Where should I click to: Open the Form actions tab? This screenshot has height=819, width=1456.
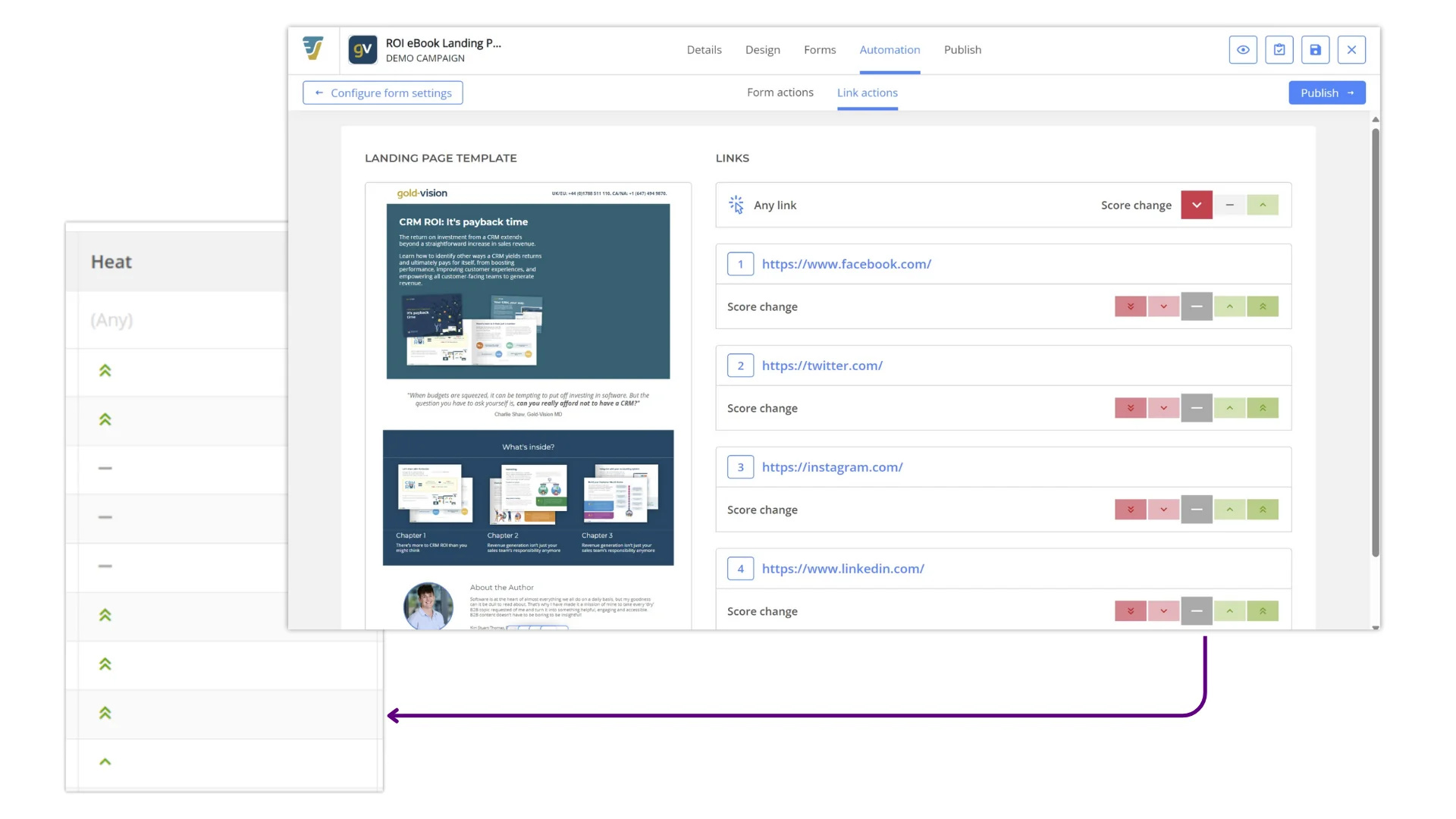point(780,93)
